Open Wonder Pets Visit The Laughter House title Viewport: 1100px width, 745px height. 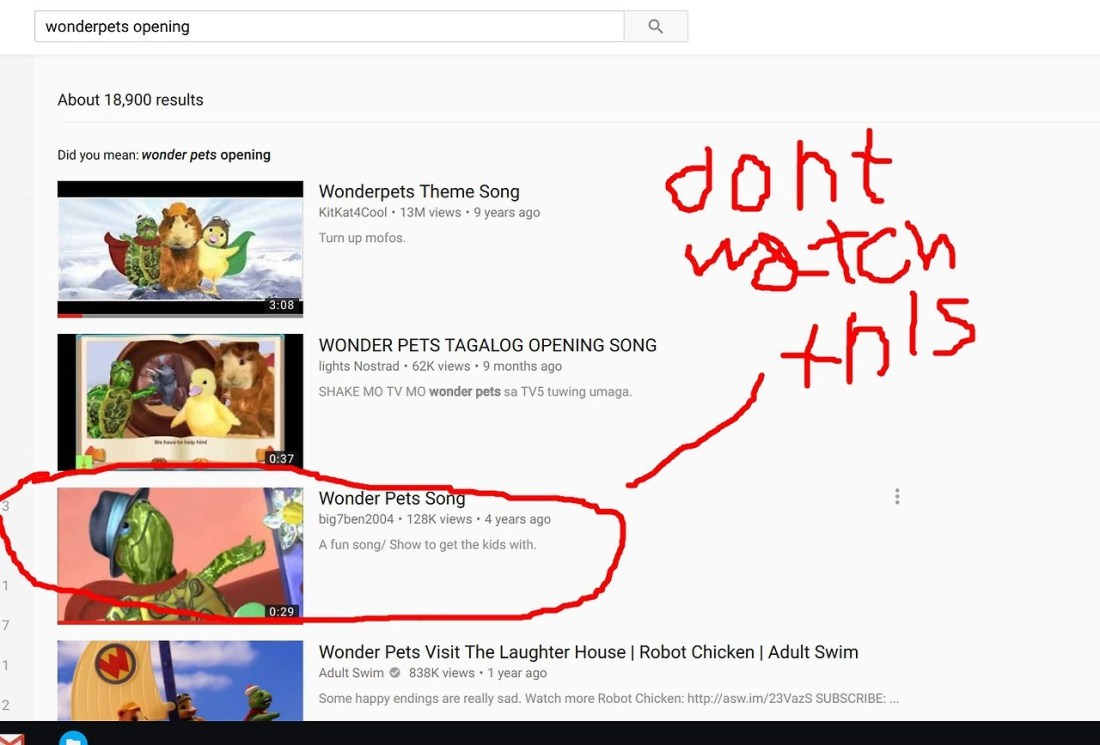tap(588, 652)
